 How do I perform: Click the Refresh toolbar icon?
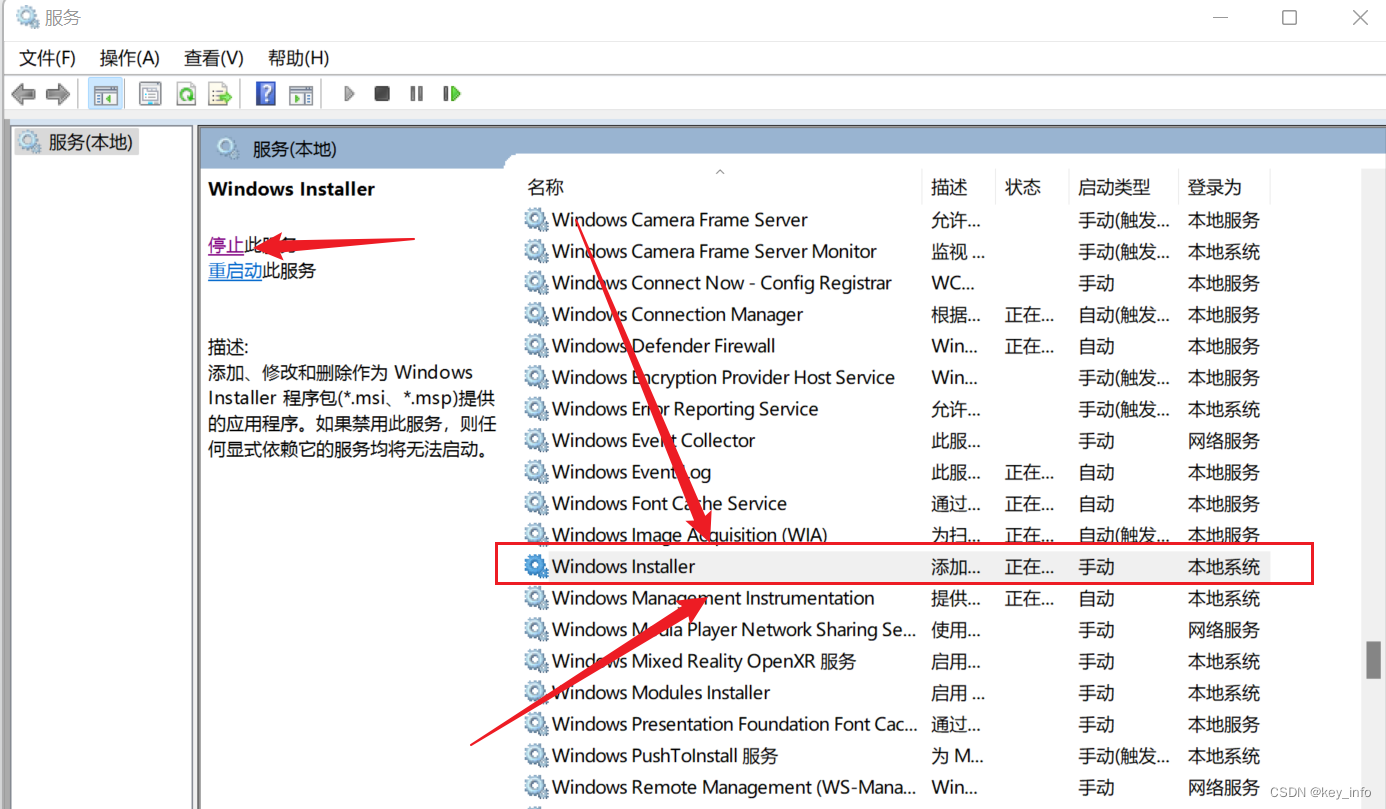186,94
